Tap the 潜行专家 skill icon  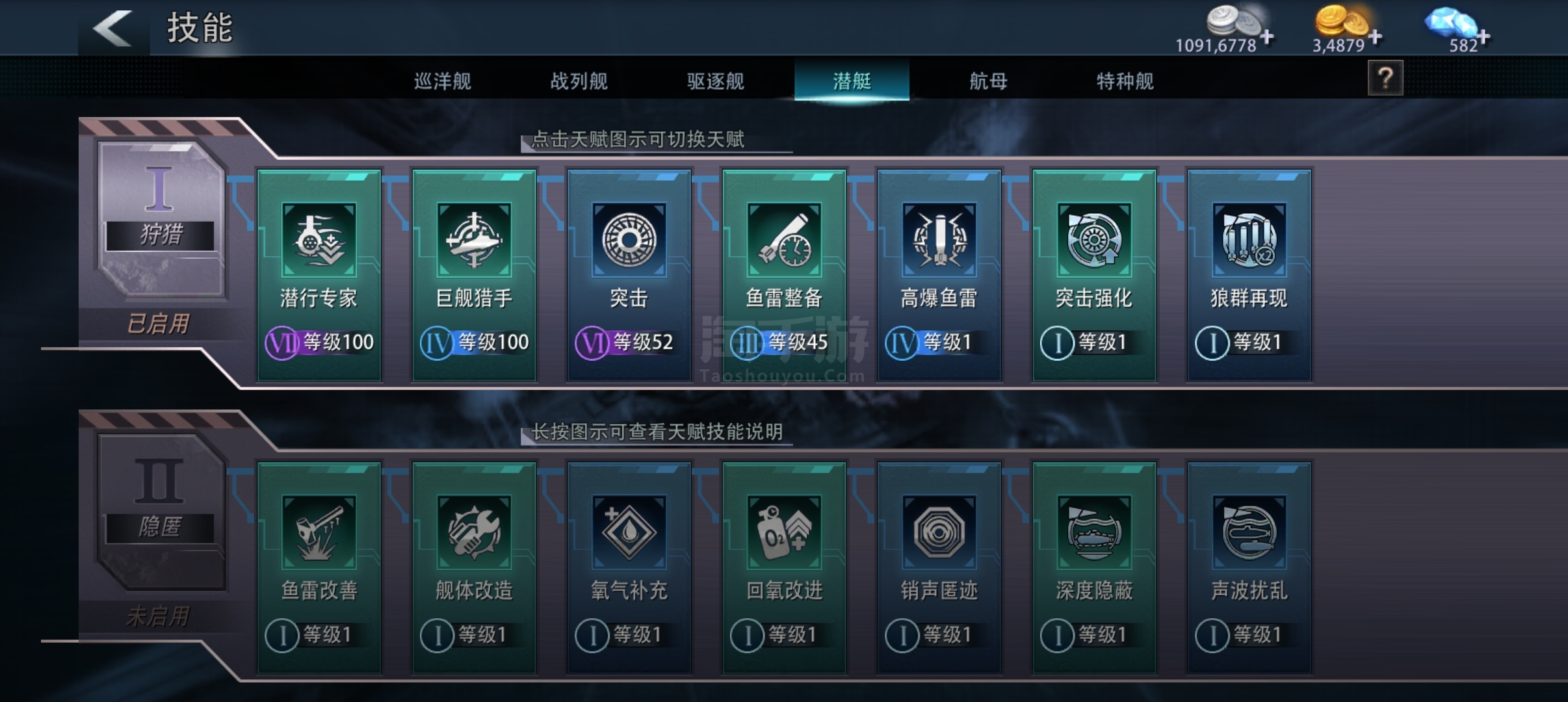point(319,240)
